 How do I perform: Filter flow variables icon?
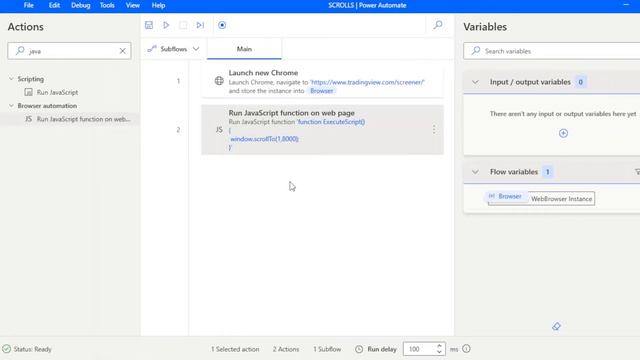[637, 172]
